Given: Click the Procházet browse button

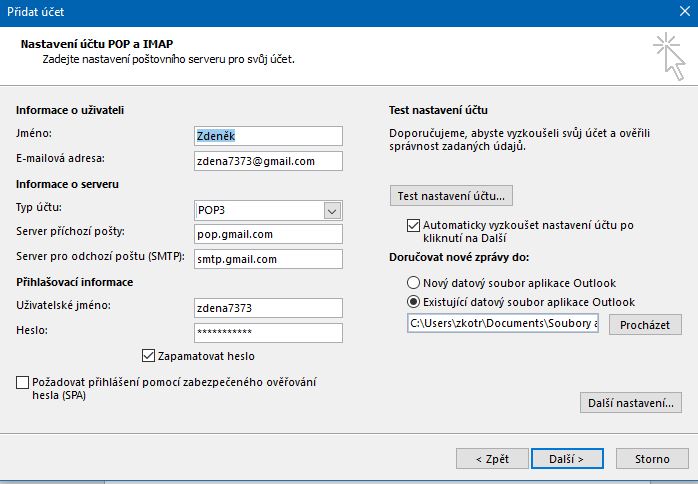Looking at the screenshot, I should pyautogui.click(x=644, y=325).
